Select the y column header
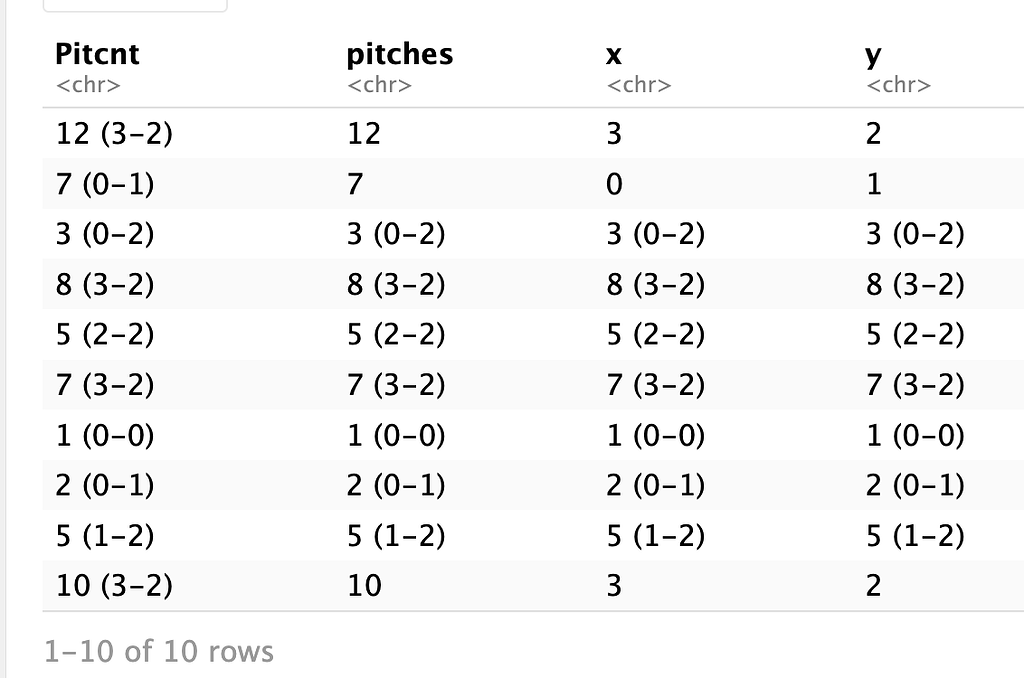Image resolution: width=1024 pixels, height=678 pixels. coord(874,54)
